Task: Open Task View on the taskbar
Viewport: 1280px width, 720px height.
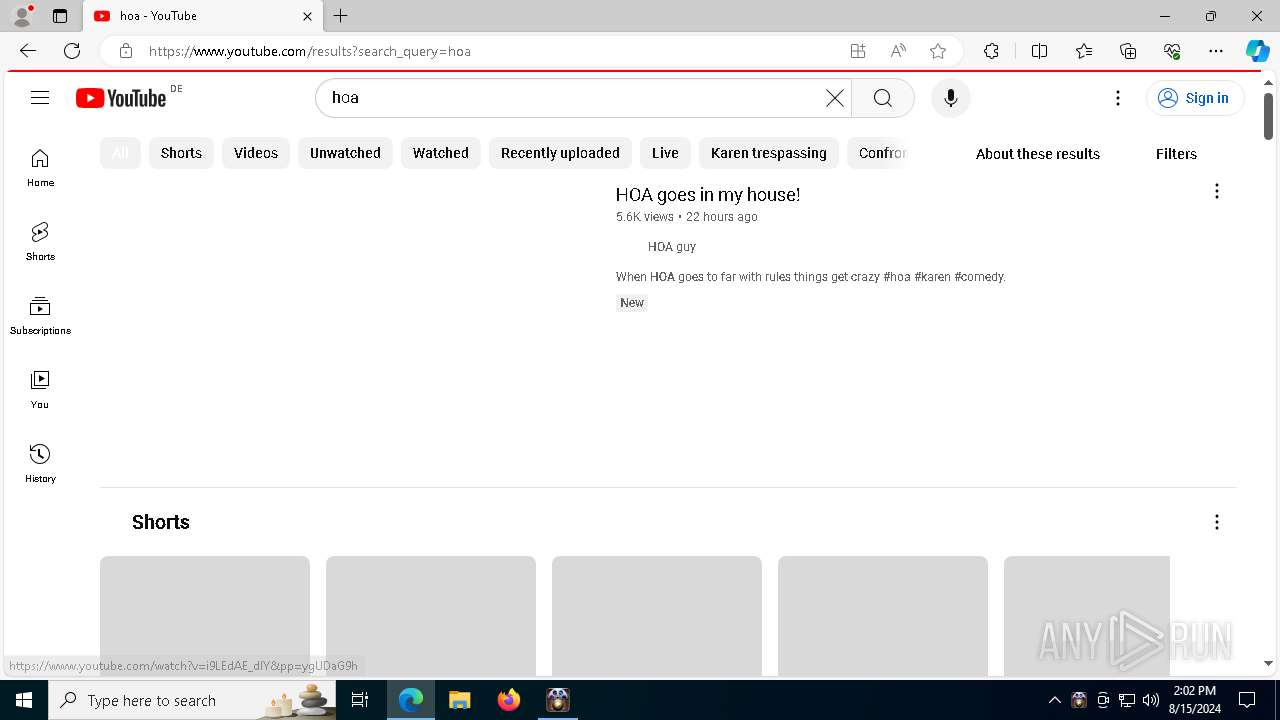Action: tap(360, 700)
